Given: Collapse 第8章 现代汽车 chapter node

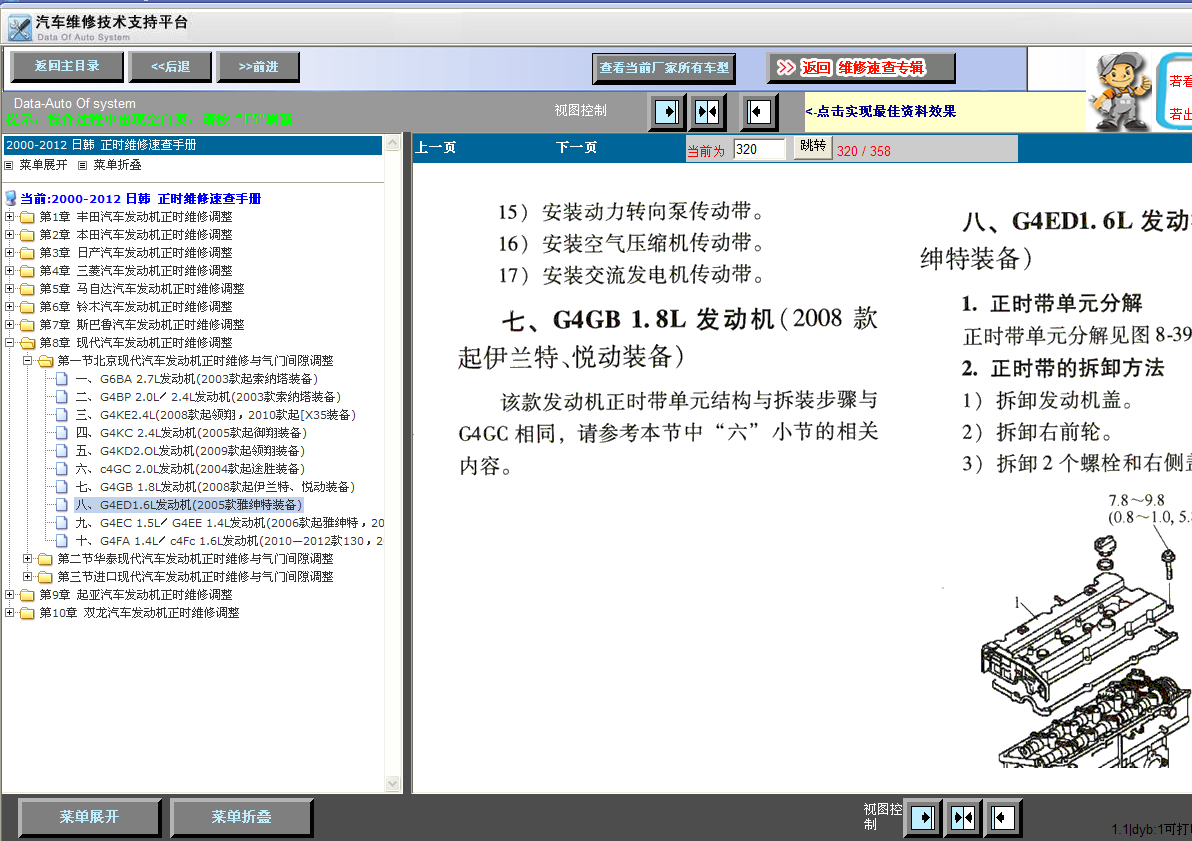Looking at the screenshot, I should pyautogui.click(x=9, y=343).
